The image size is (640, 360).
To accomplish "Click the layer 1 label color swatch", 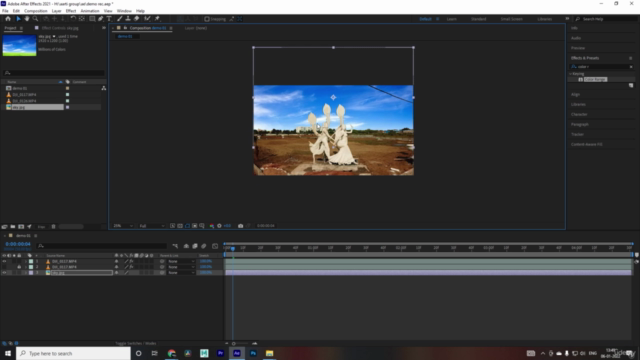I will [x=31, y=261].
